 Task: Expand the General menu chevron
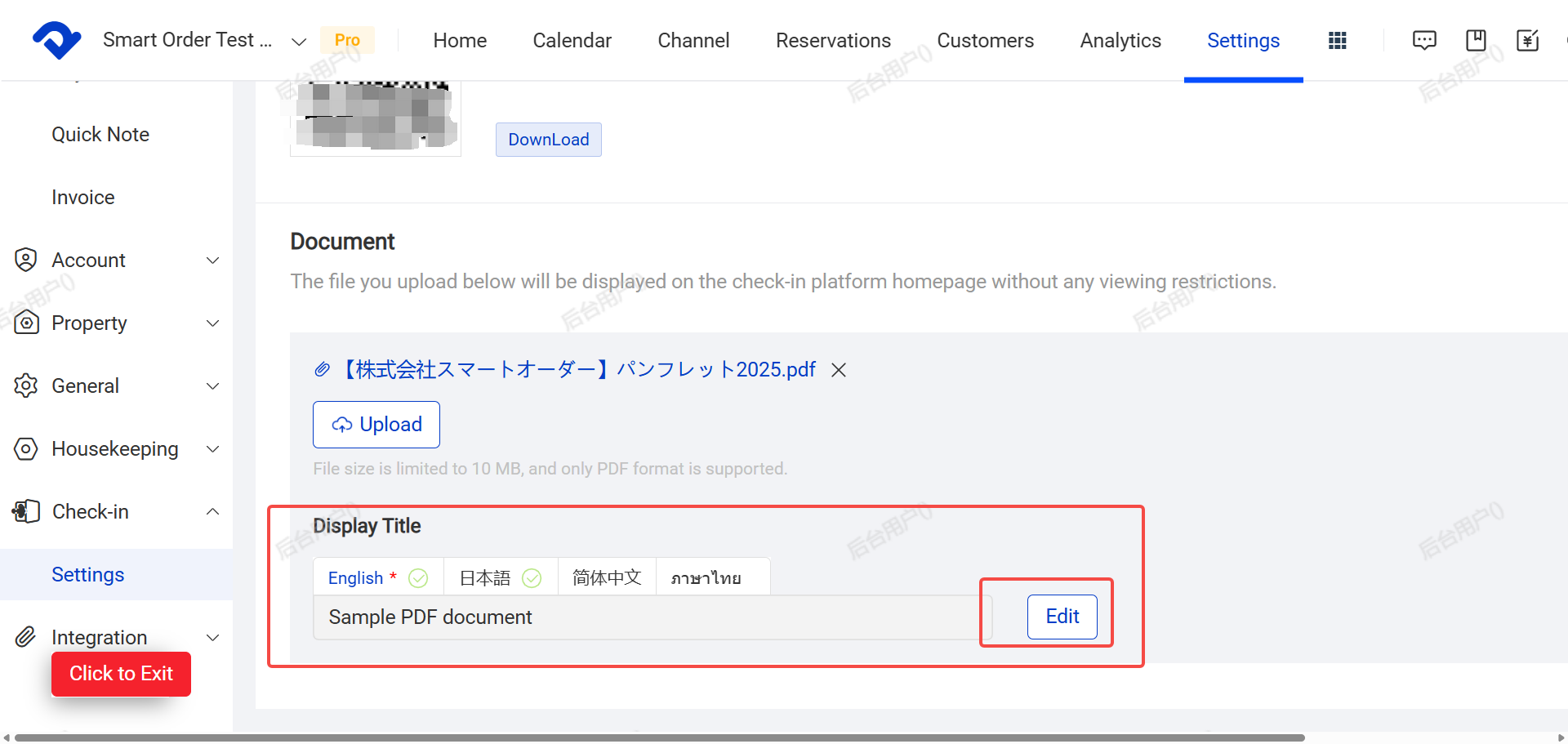tap(213, 386)
